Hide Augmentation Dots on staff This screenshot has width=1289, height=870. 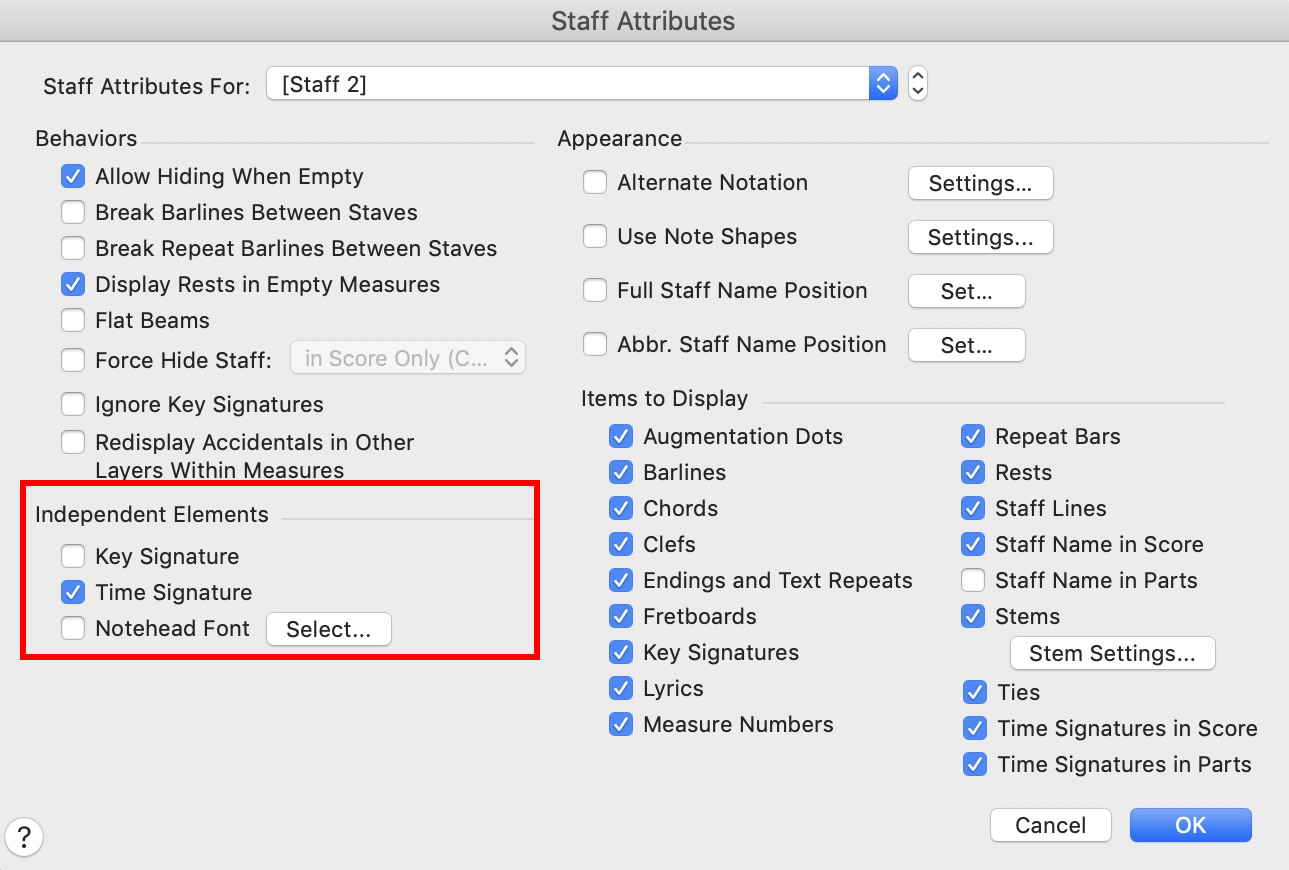(621, 437)
